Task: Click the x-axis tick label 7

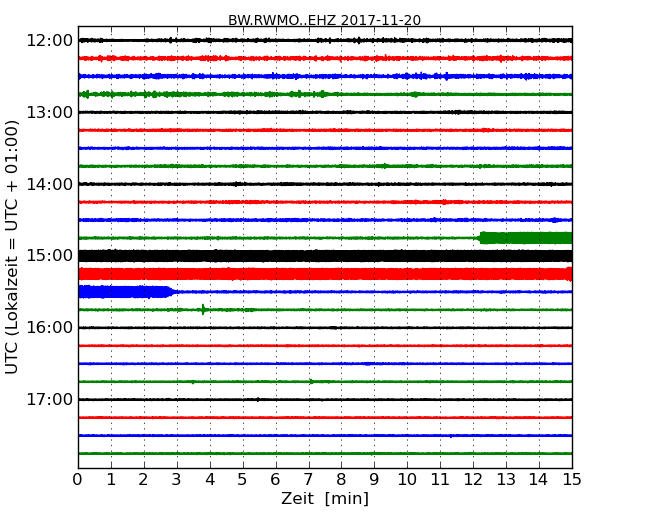Action: 308,479
